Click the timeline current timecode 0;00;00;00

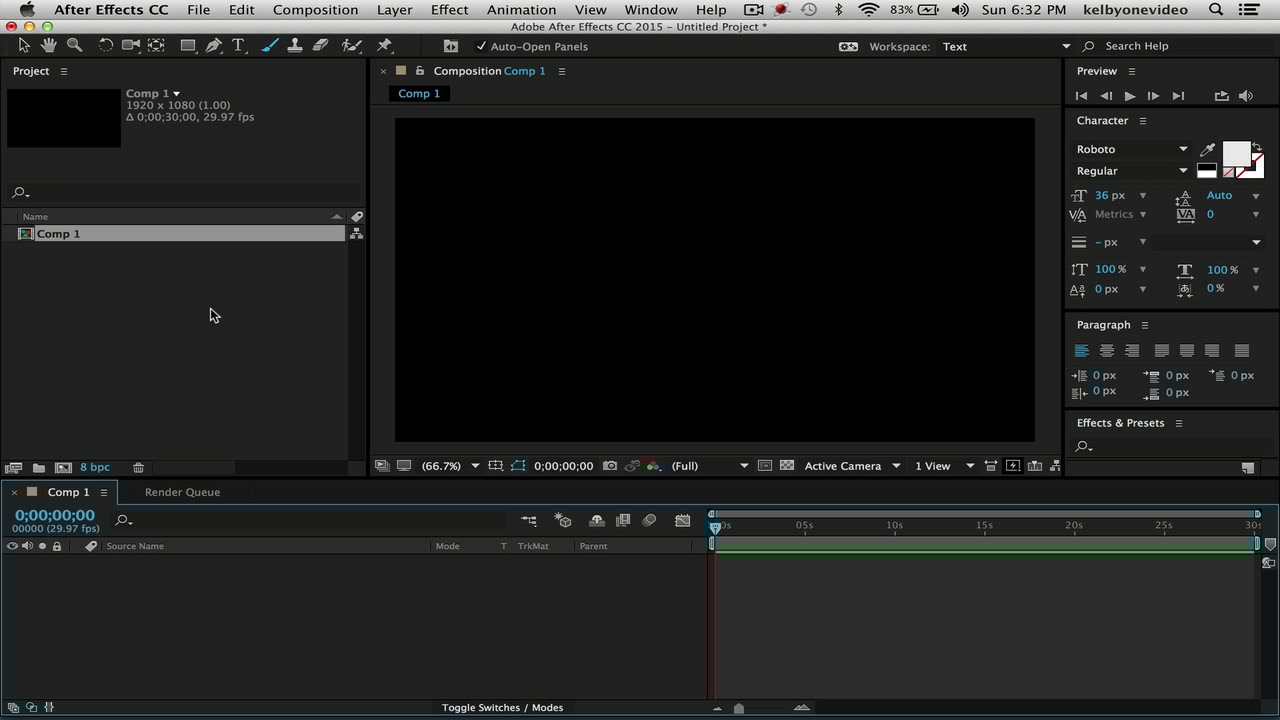tap(55, 515)
